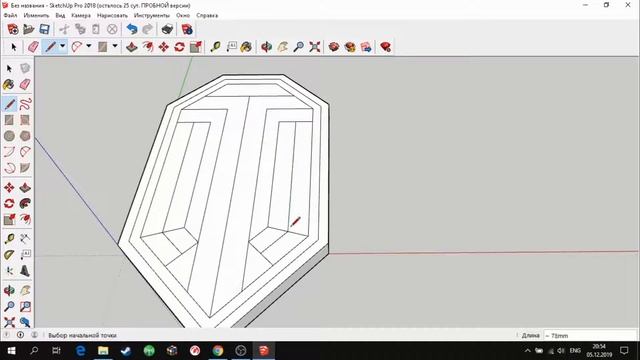The width and height of the screenshot is (640, 360).
Task: Select the Circle tool
Action: 9,136
